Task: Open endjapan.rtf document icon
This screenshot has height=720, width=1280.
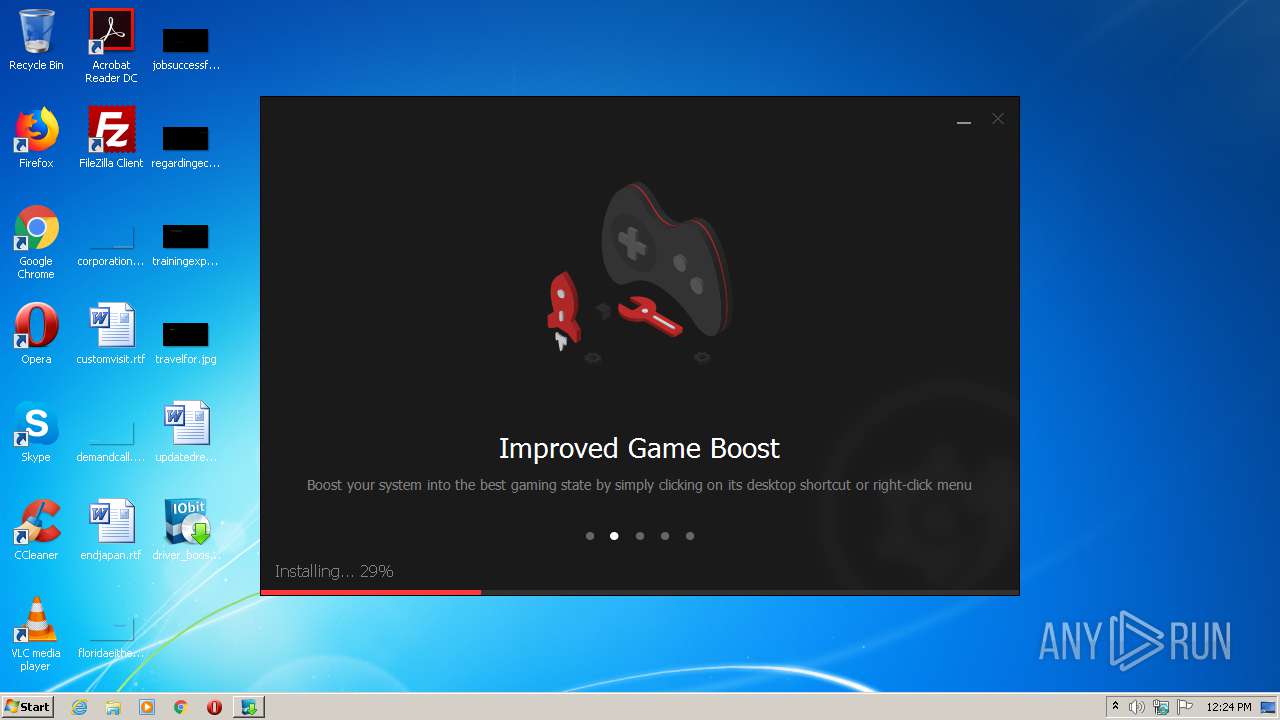Action: pos(111,530)
